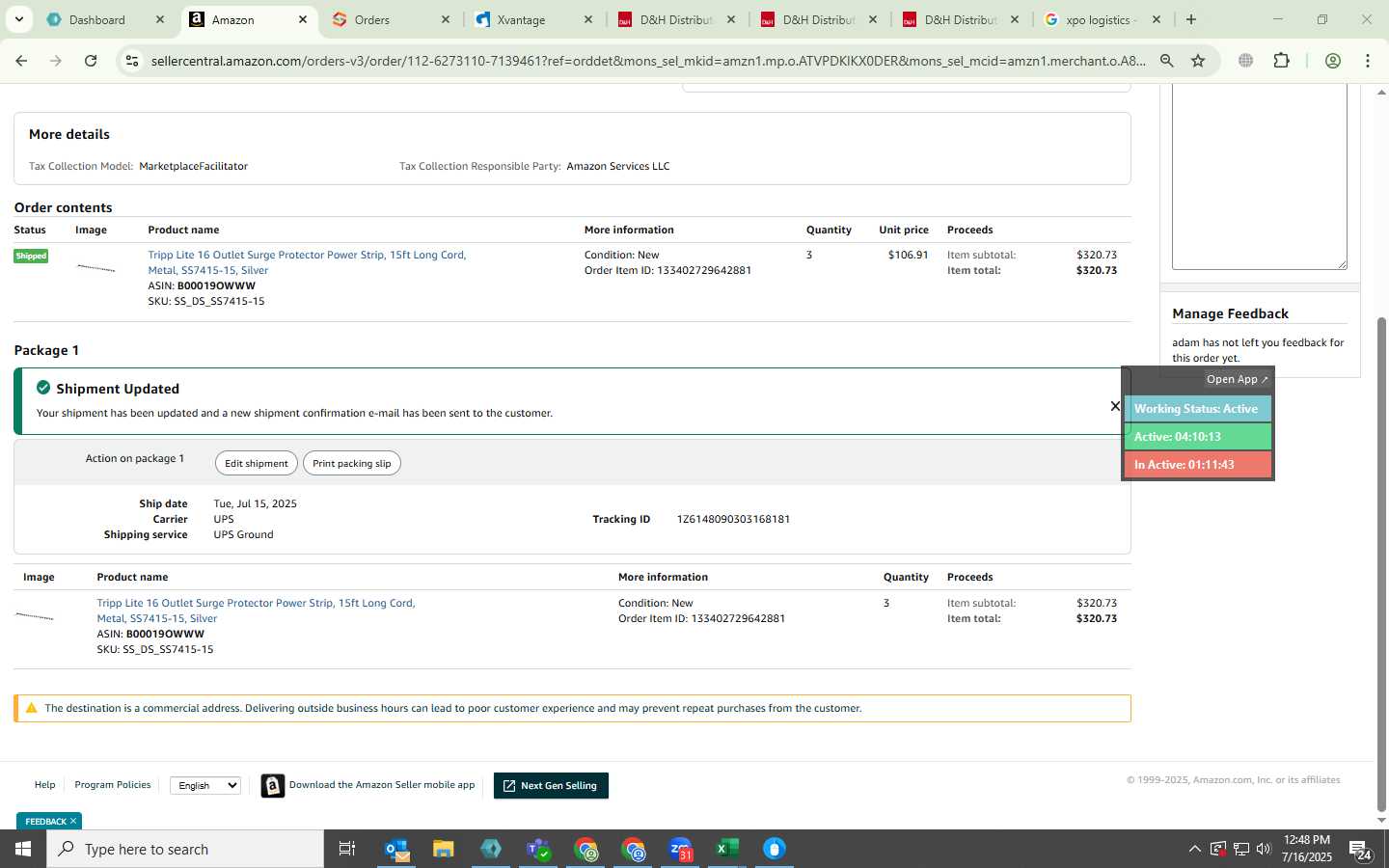The height and width of the screenshot is (868, 1389).
Task: Open the notification center icon
Action: click(x=1360, y=850)
